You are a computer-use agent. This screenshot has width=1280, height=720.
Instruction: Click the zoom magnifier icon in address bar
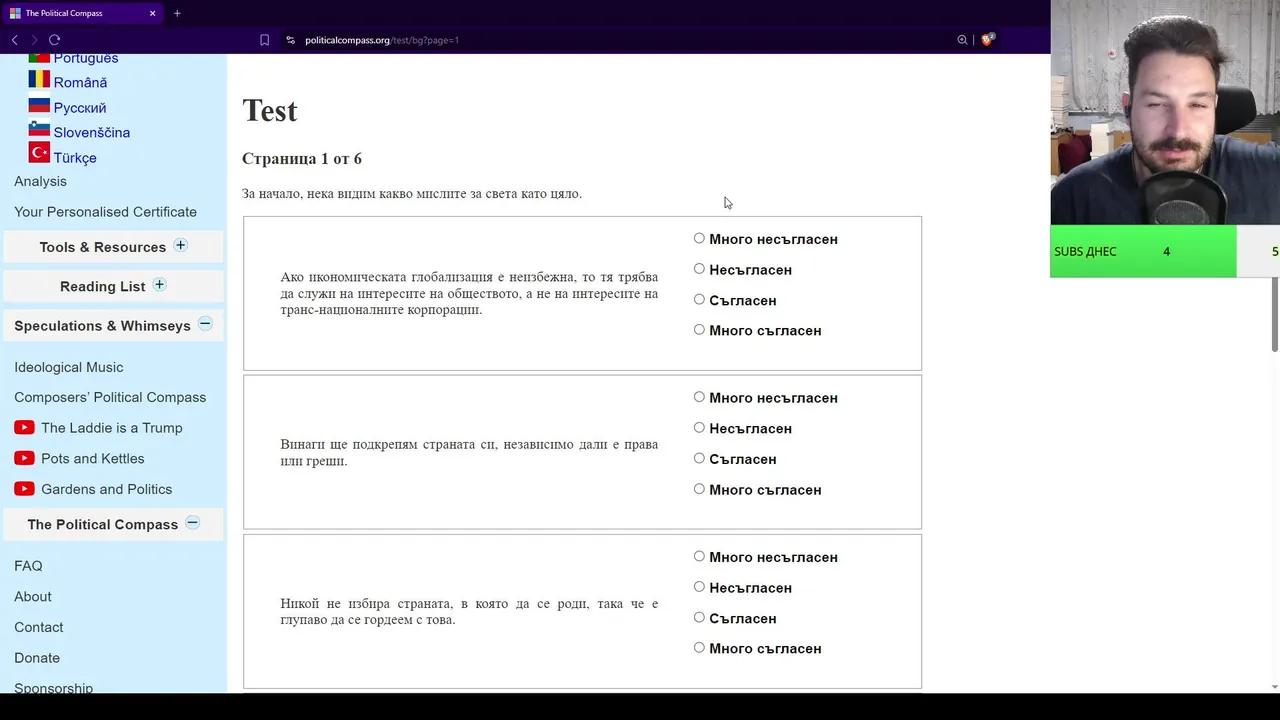[x=962, y=40]
